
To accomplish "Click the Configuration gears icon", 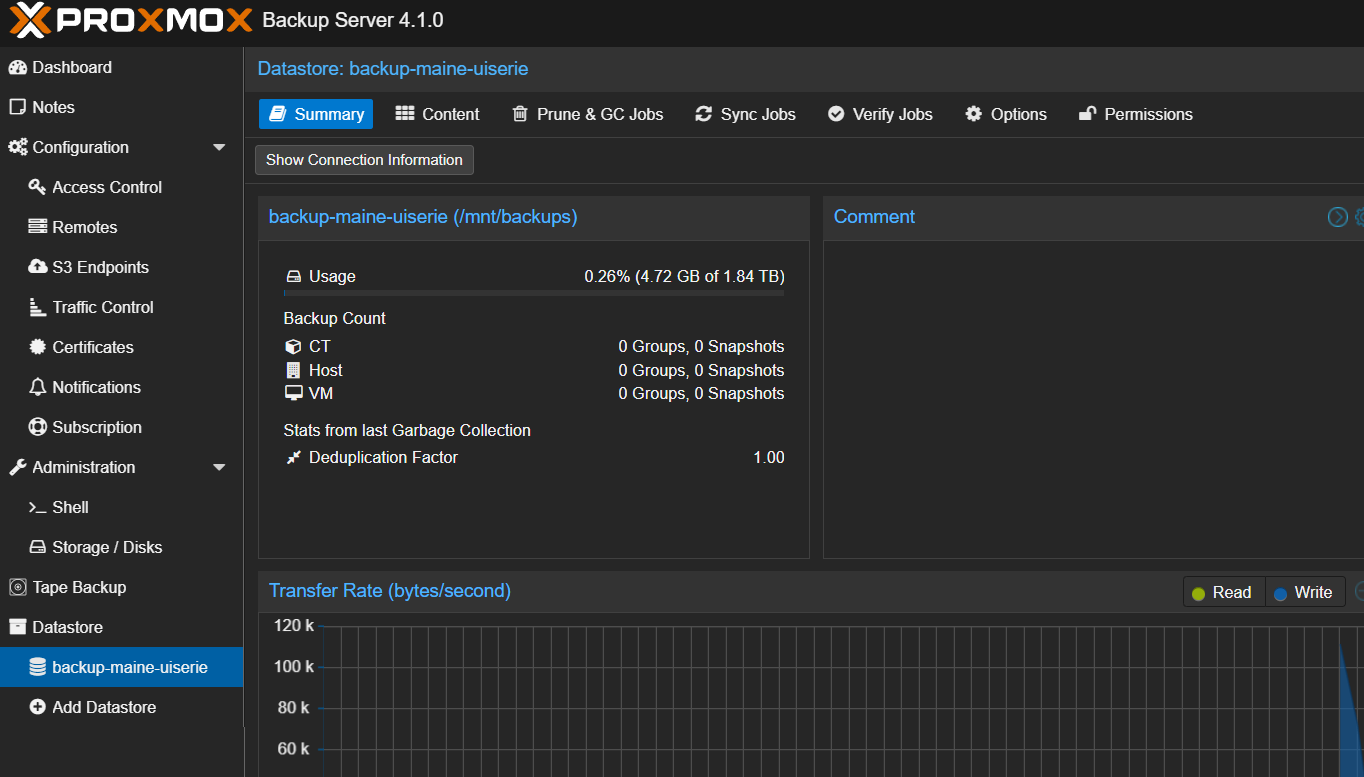I will [x=18, y=147].
